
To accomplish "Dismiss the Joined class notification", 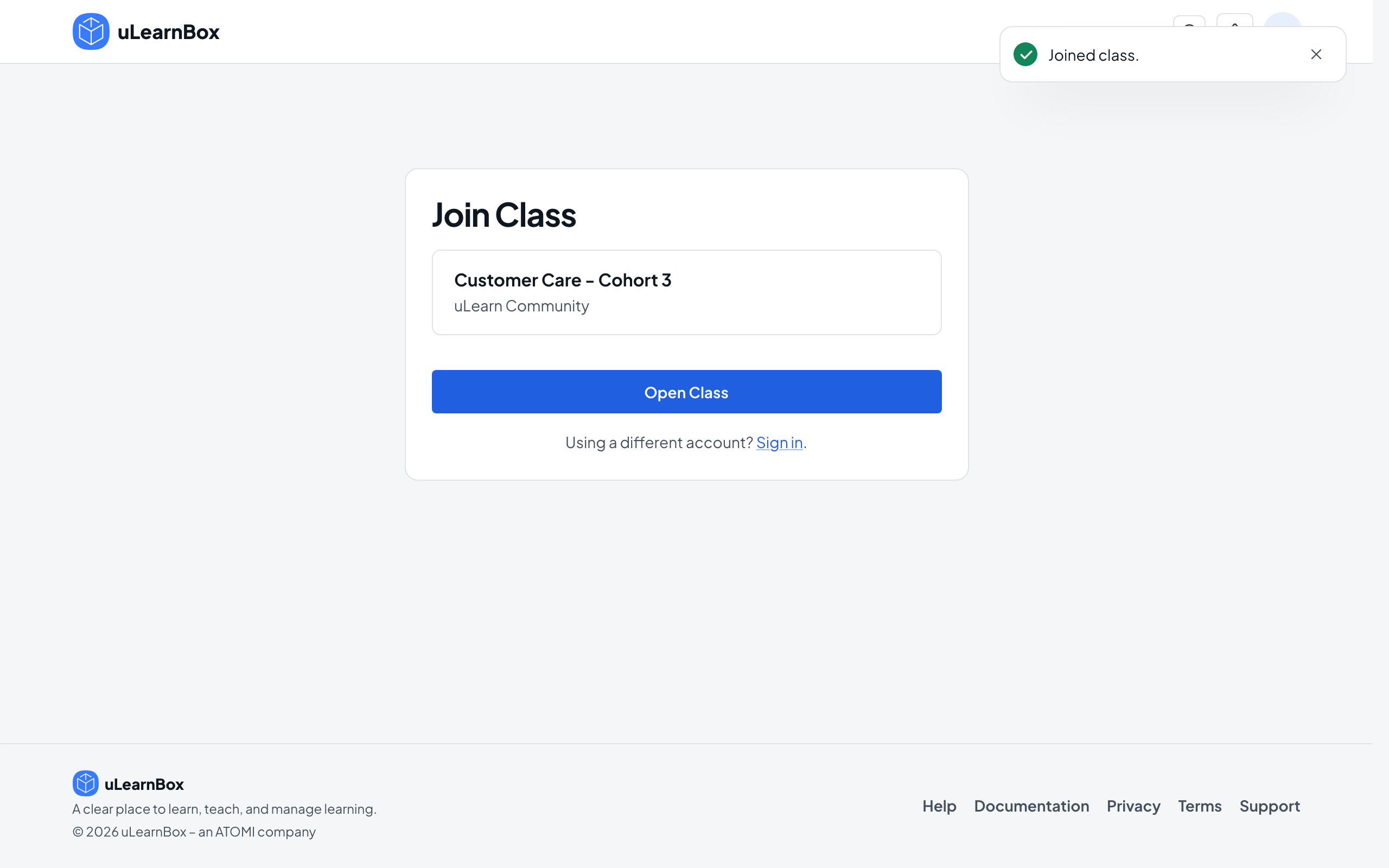I will pyautogui.click(x=1316, y=55).
